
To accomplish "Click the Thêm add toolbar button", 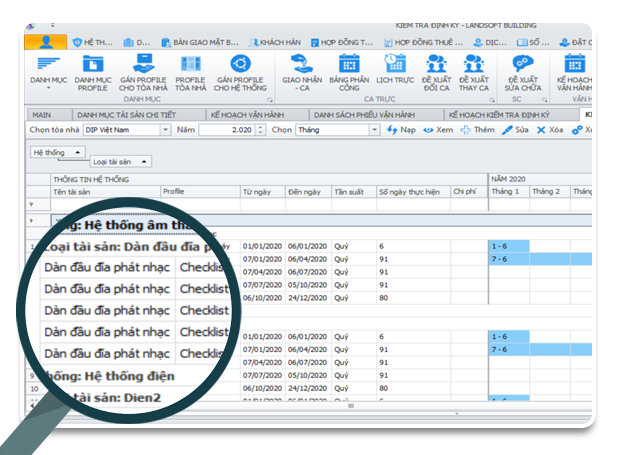I will tap(477, 130).
